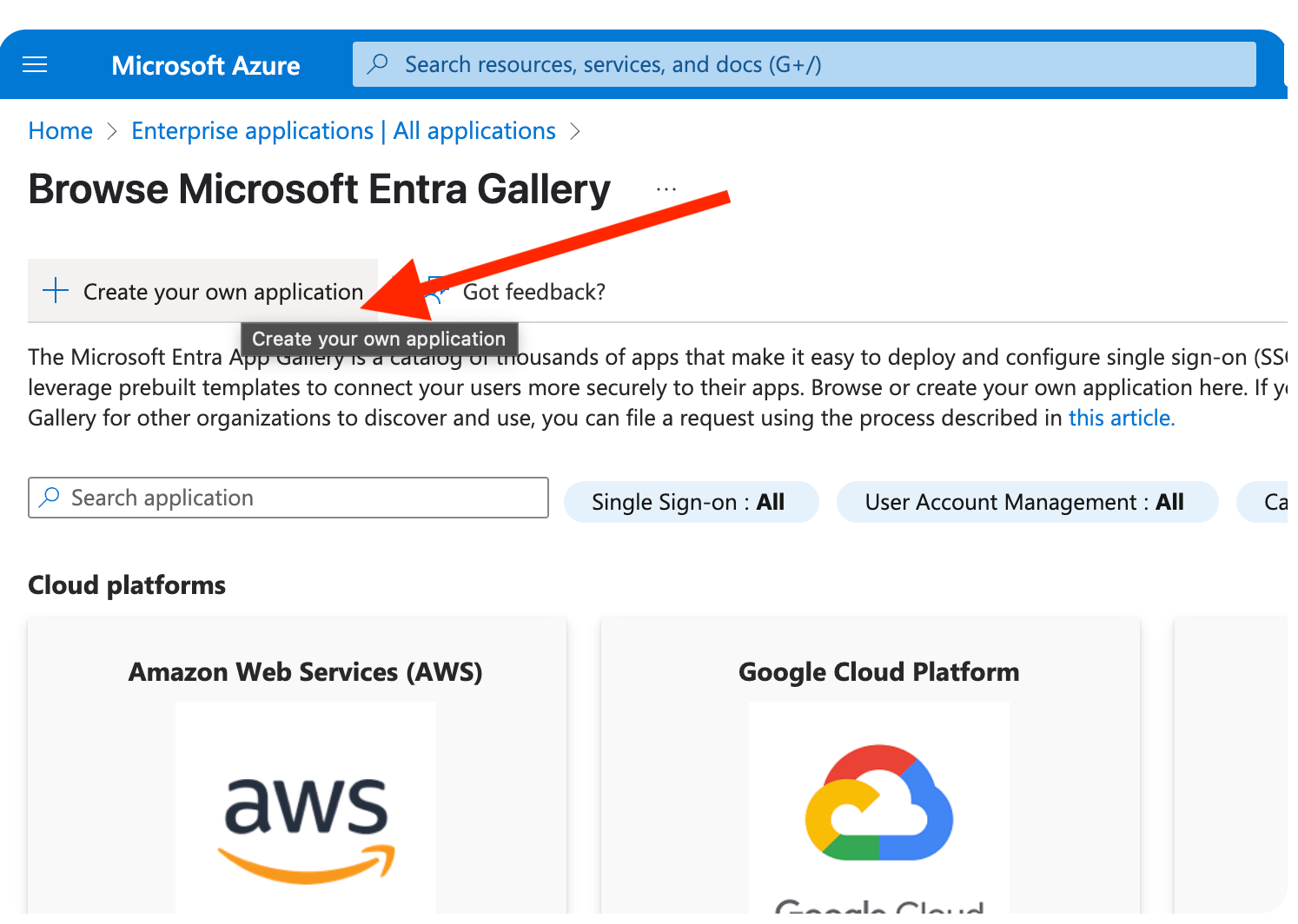Click the magnifier icon in global search

(x=378, y=64)
